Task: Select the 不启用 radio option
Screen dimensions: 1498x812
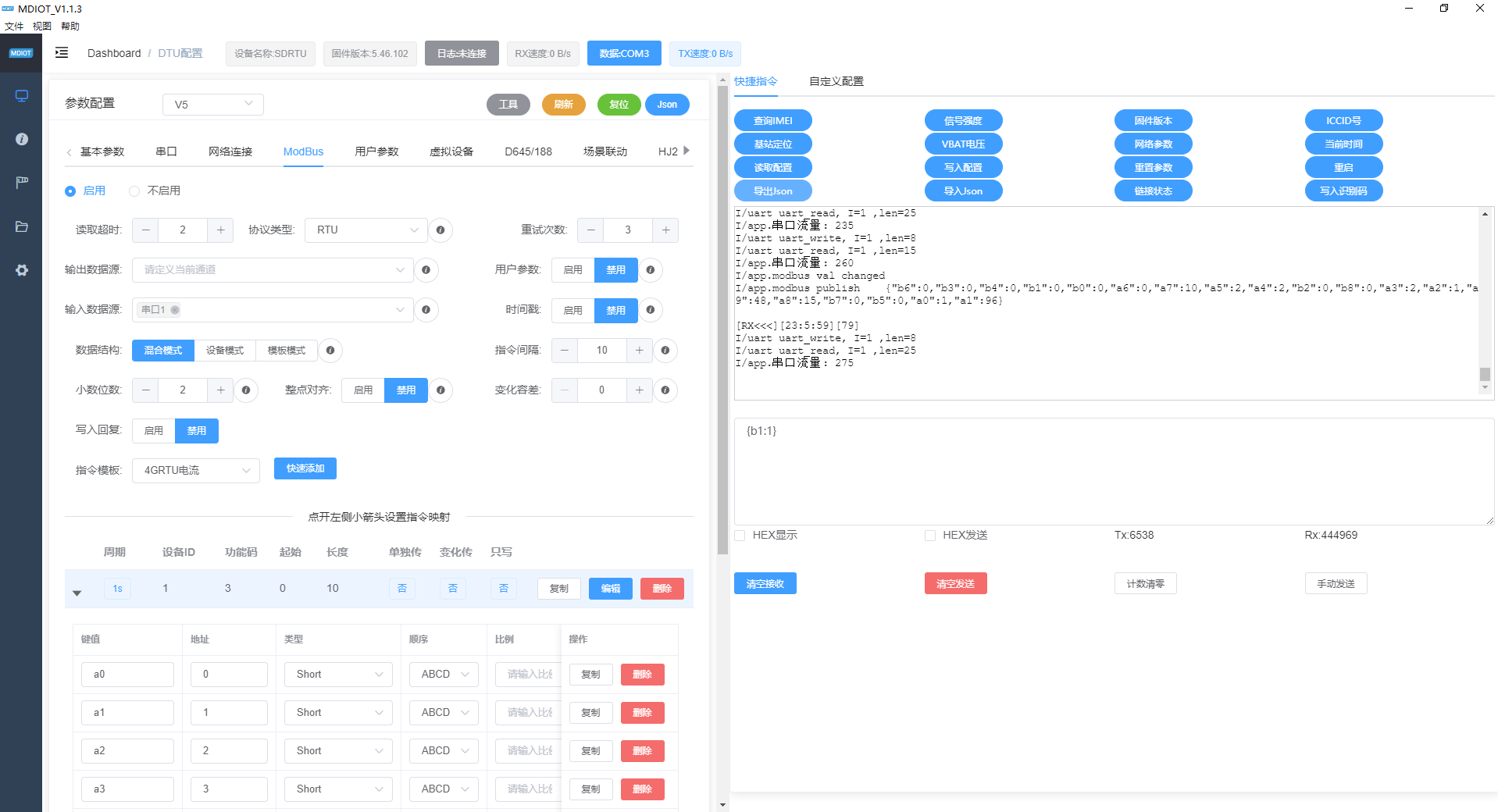Action: click(155, 191)
